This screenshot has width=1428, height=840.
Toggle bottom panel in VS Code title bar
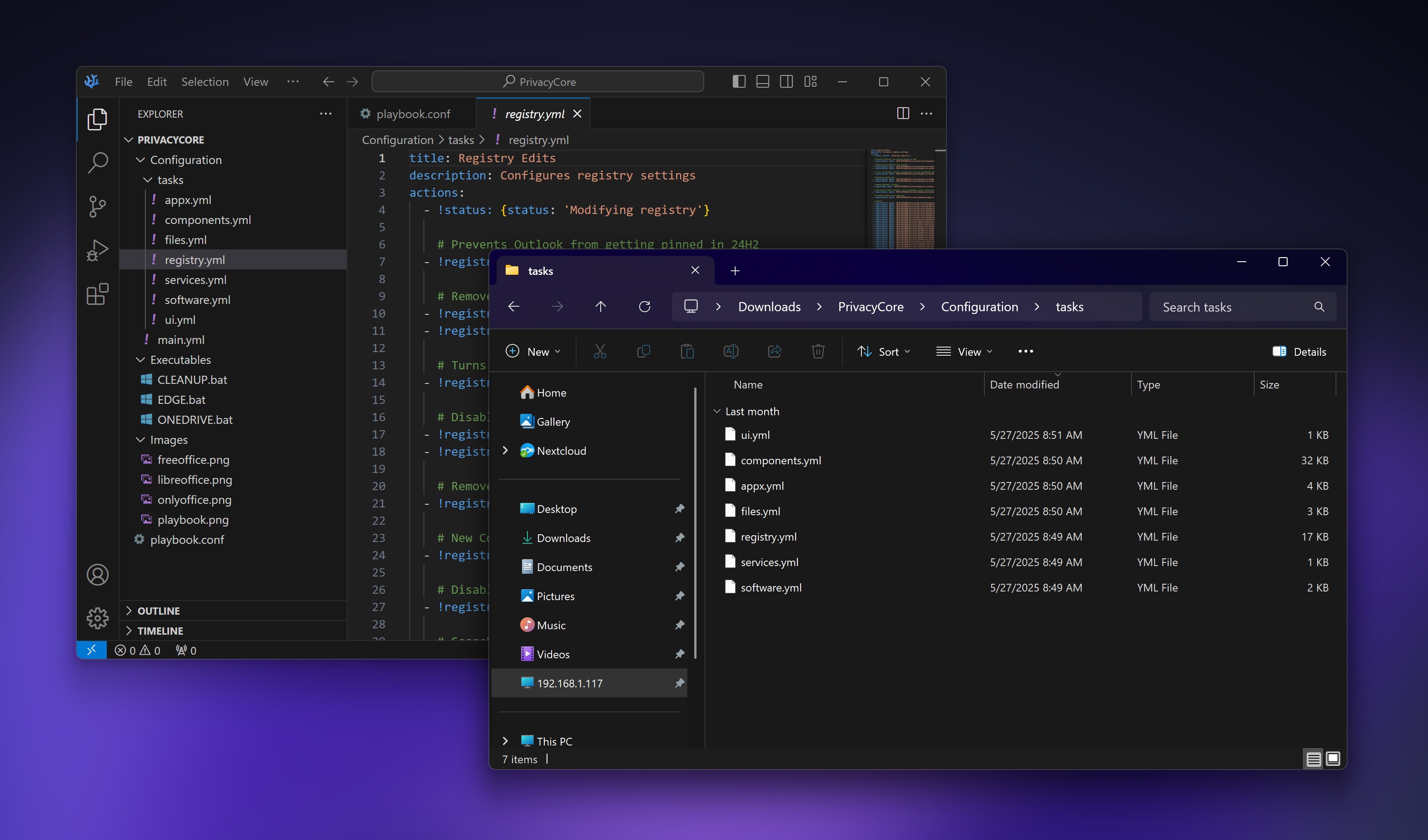762,82
